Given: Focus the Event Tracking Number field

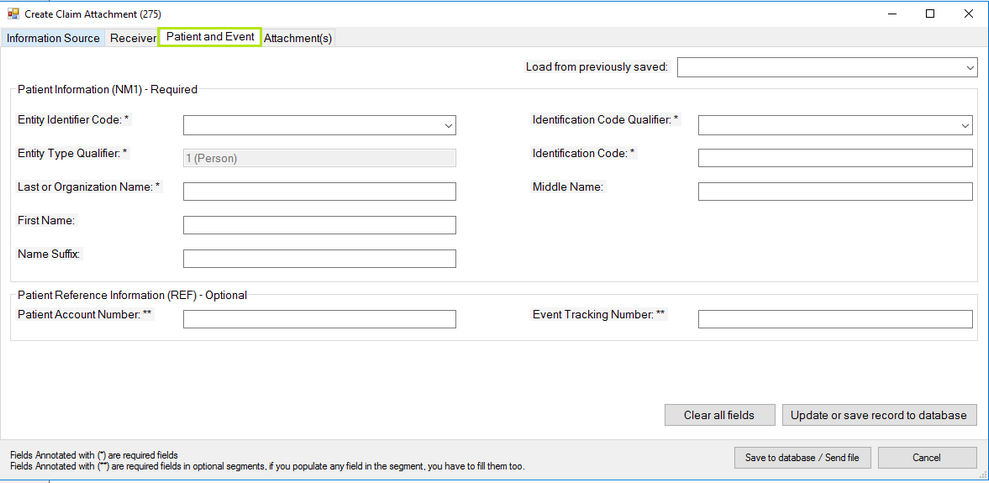Looking at the screenshot, I should [x=835, y=319].
